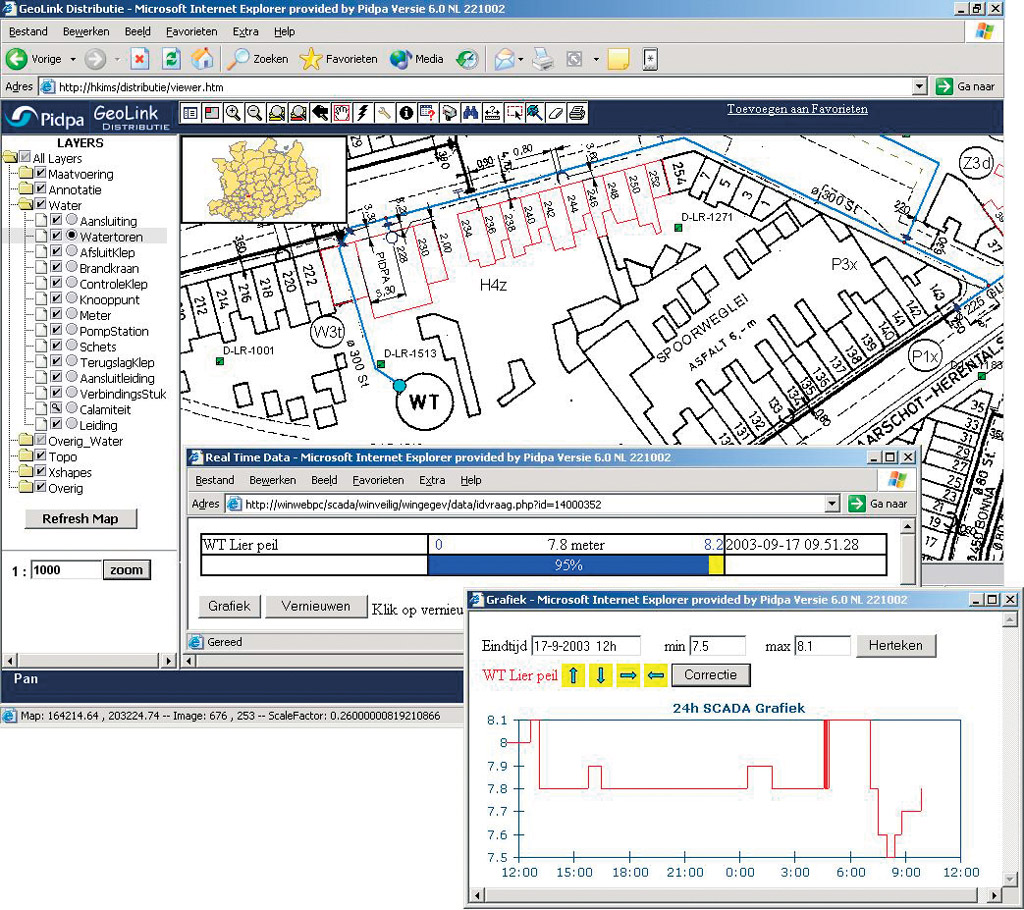This screenshot has height=910, width=1024.
Task: Select the eraser Clear Selection tool
Action: point(556,113)
